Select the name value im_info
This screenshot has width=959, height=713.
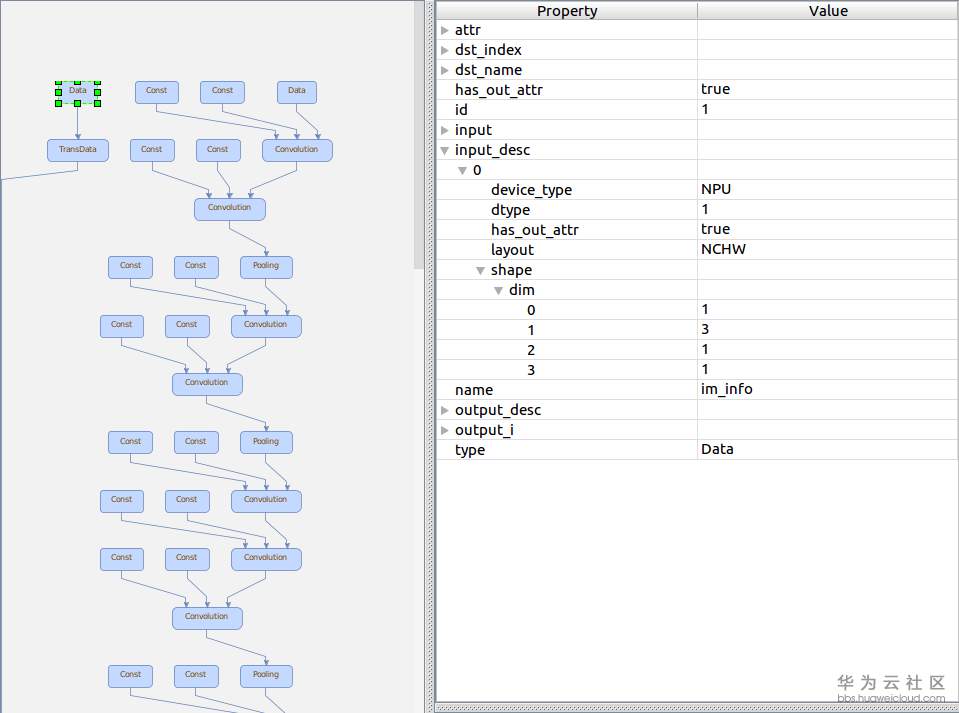[727, 389]
